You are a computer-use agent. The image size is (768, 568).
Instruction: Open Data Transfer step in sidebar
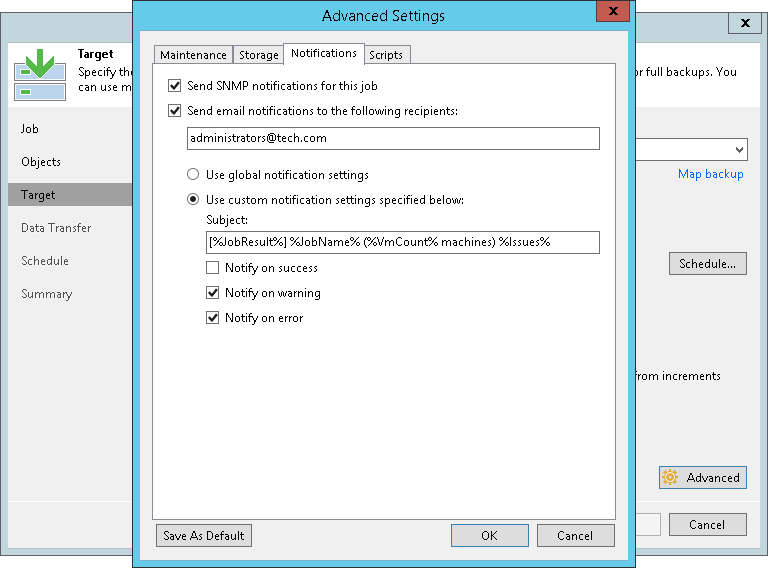(x=56, y=228)
